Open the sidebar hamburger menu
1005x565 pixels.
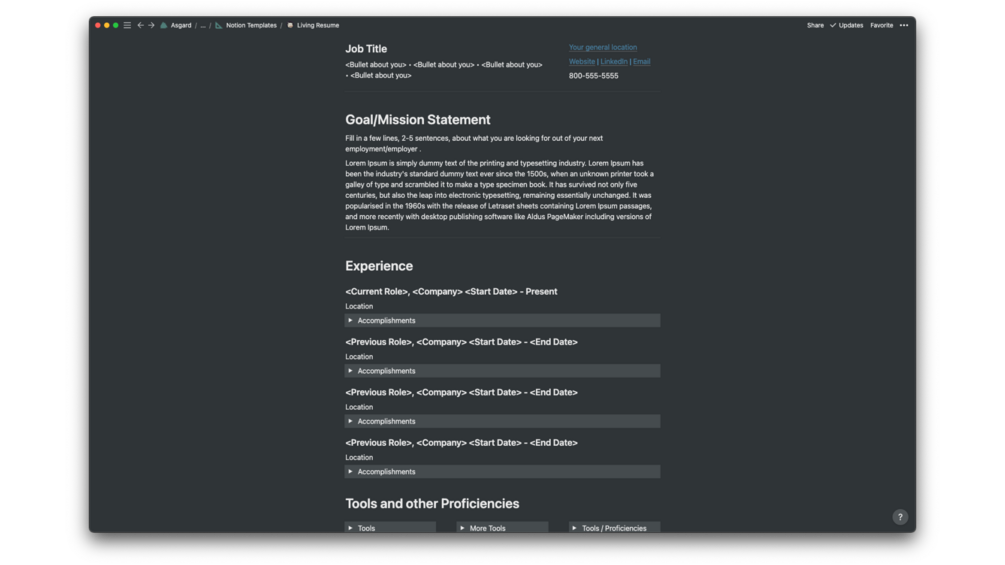(x=127, y=25)
